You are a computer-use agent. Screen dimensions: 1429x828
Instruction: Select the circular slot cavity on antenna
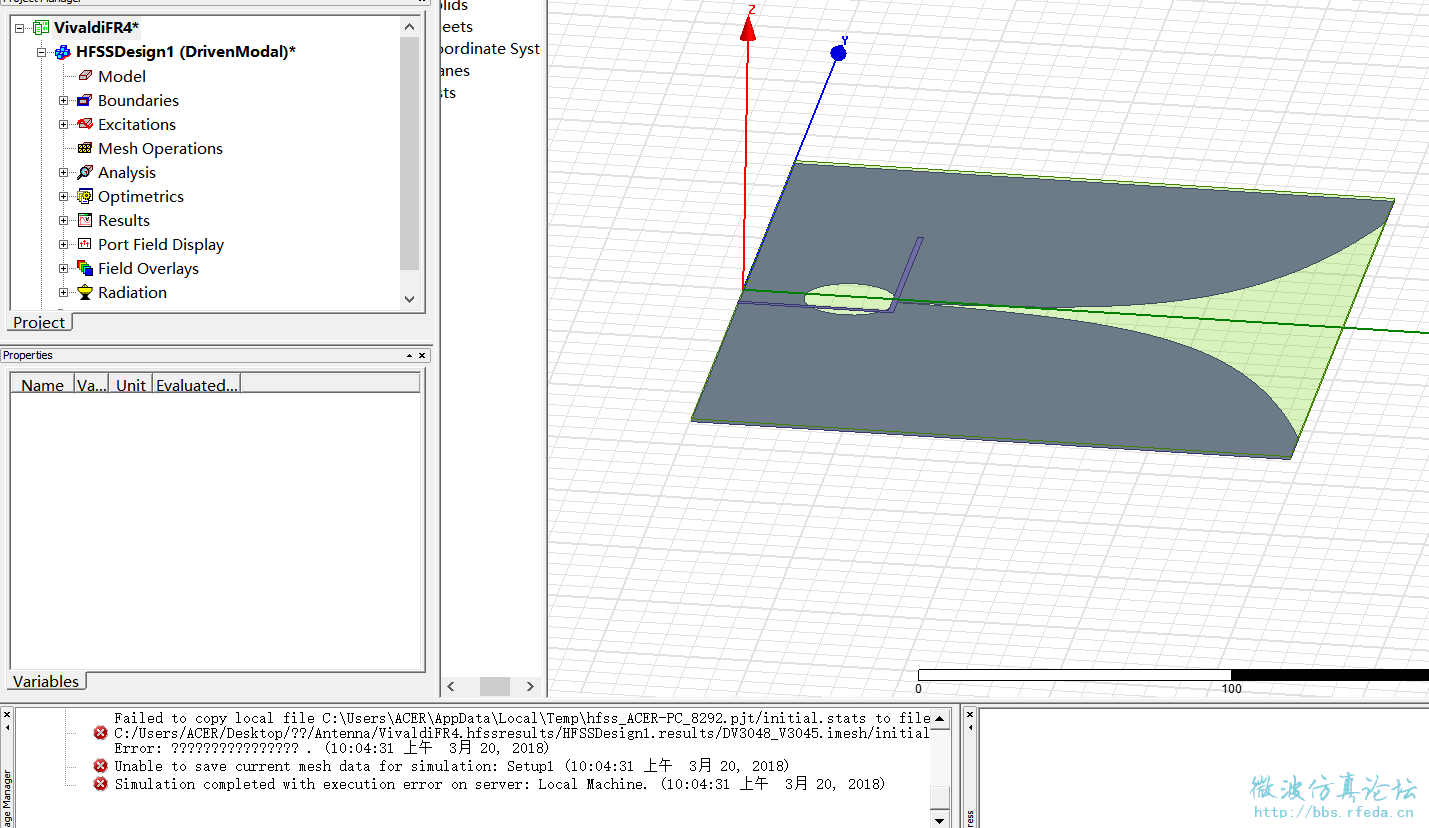tap(850, 298)
